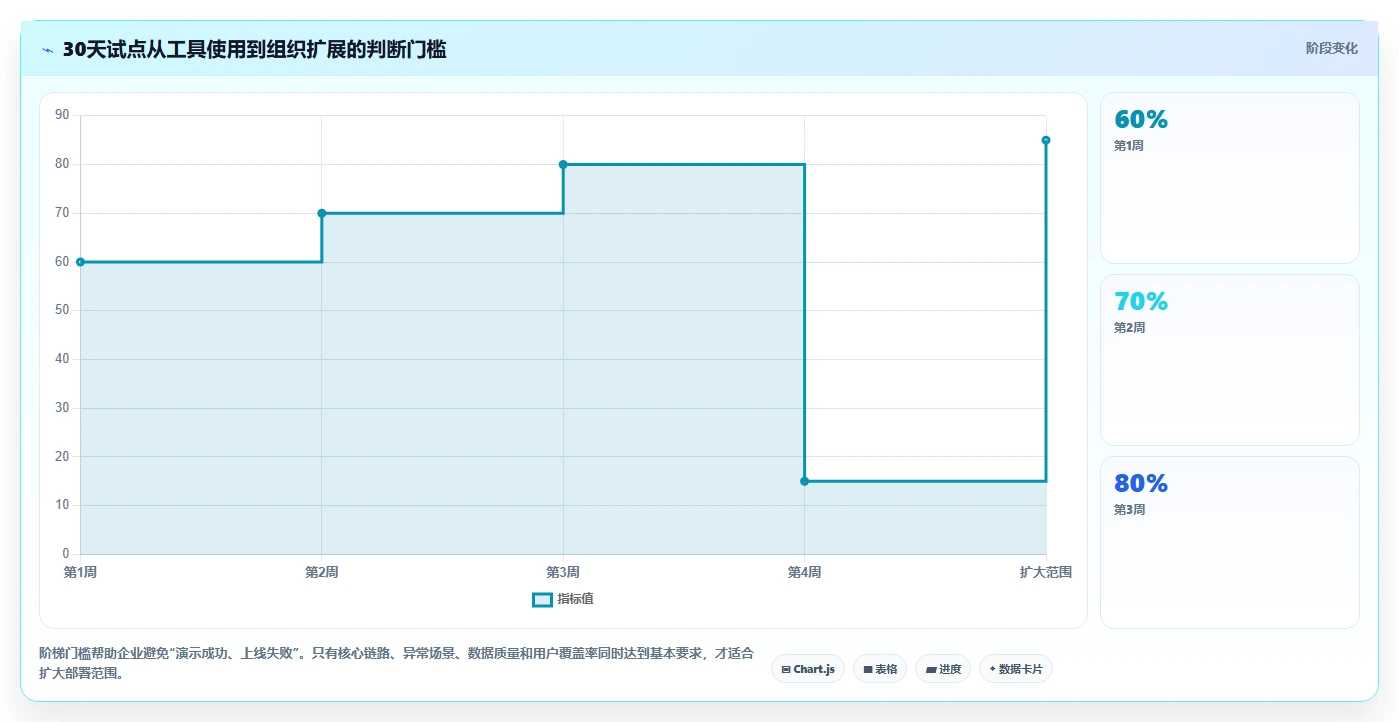Toggle the 指标值 legend item

coord(563,599)
